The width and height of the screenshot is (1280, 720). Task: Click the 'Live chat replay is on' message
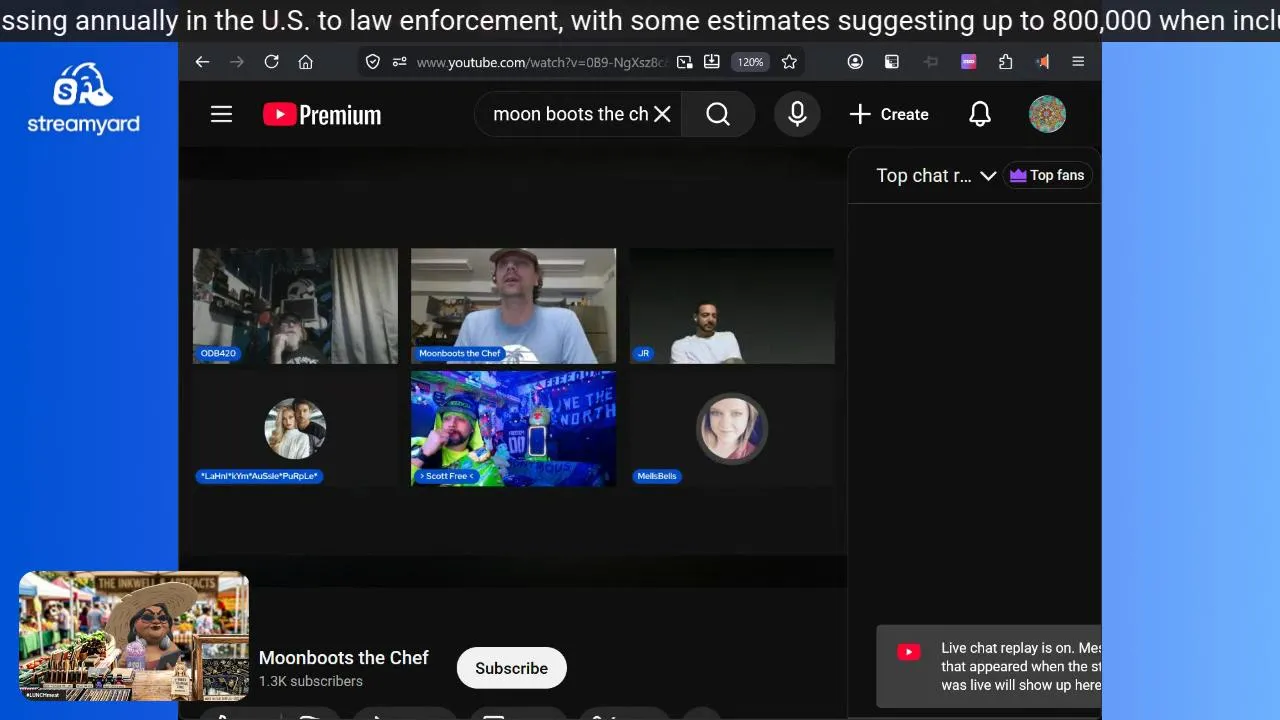point(1021,666)
